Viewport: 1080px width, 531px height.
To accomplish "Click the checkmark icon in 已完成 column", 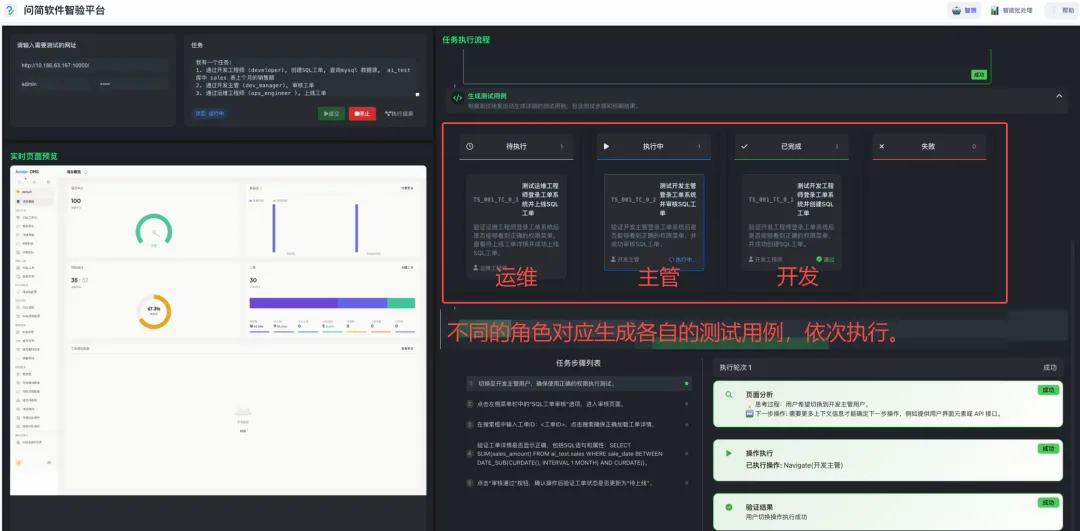I will 745,146.
